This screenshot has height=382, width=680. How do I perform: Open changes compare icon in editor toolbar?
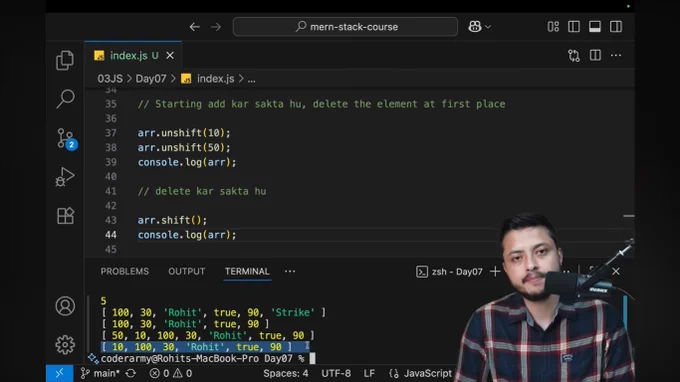click(x=574, y=56)
